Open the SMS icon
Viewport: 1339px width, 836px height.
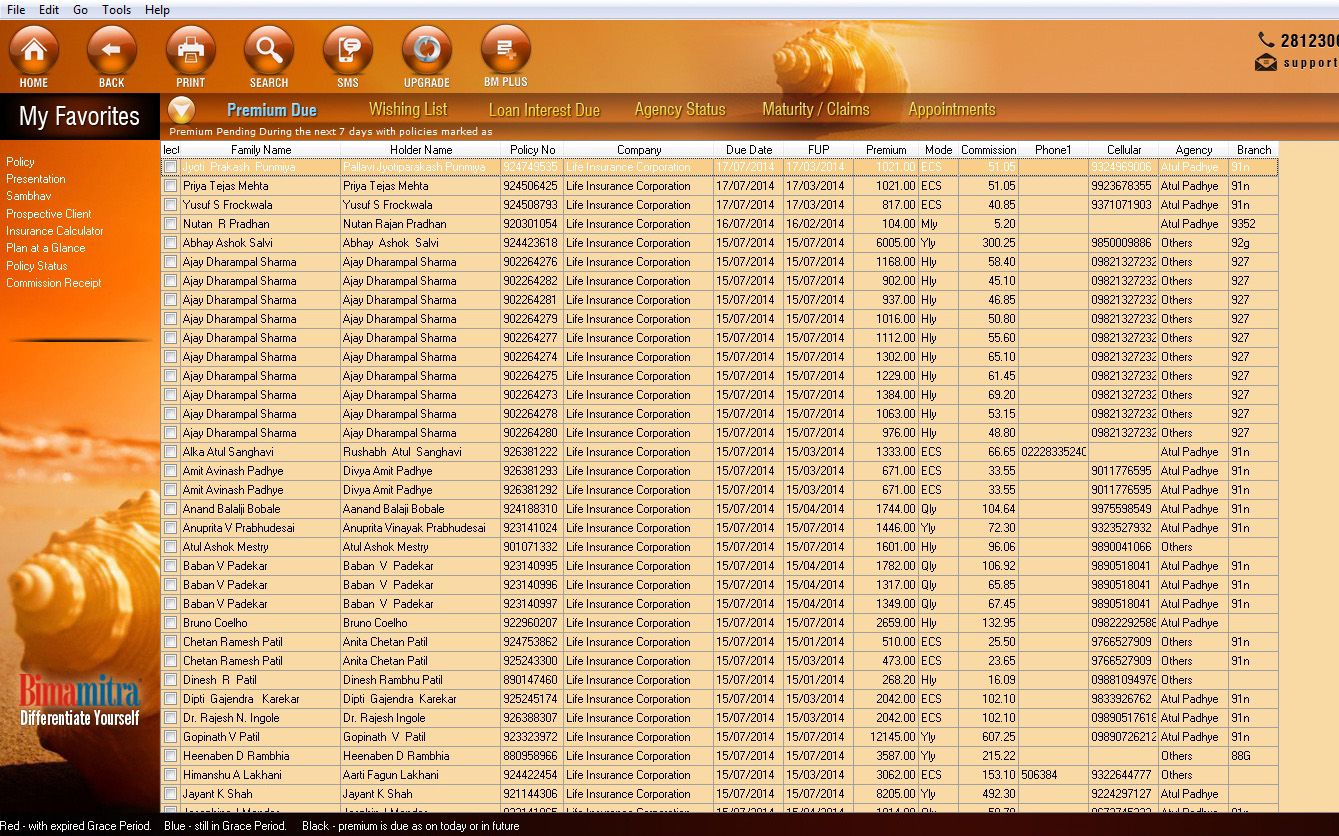pyautogui.click(x=348, y=50)
